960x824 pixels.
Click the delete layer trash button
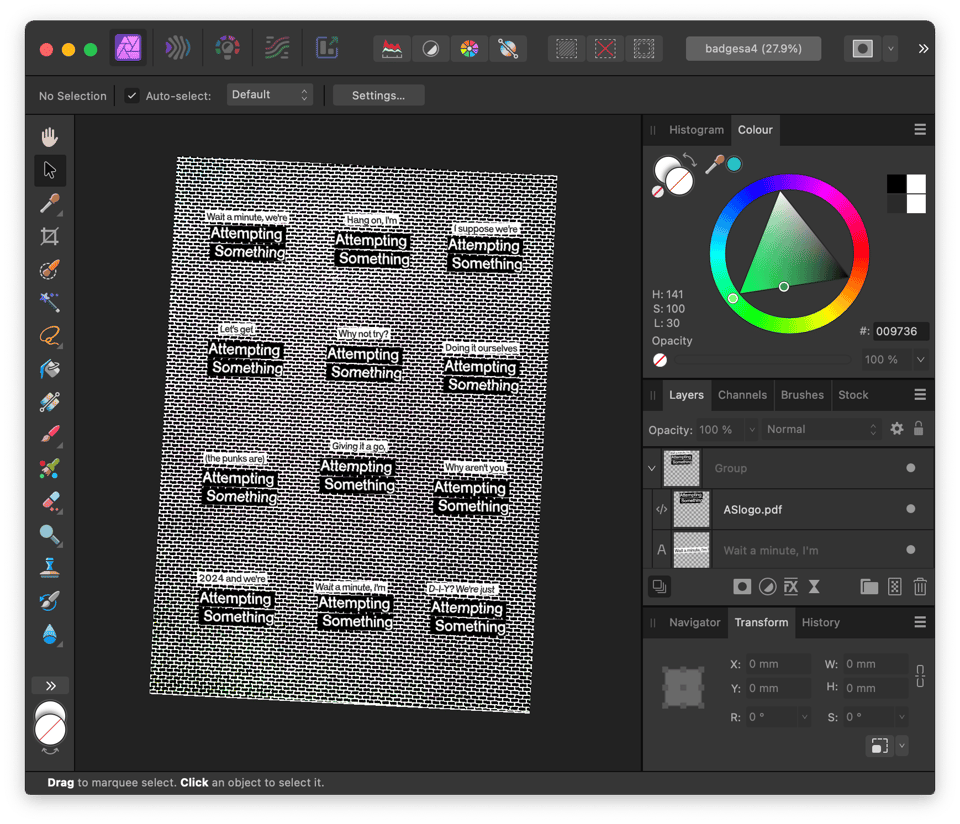919,587
